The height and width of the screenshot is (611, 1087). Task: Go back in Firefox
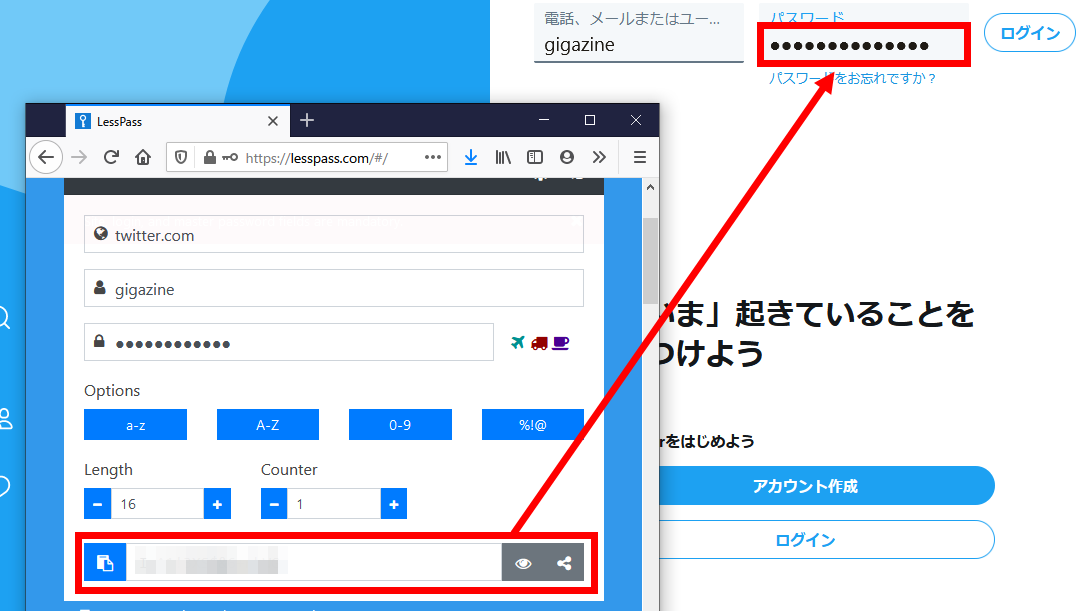click(x=46, y=157)
